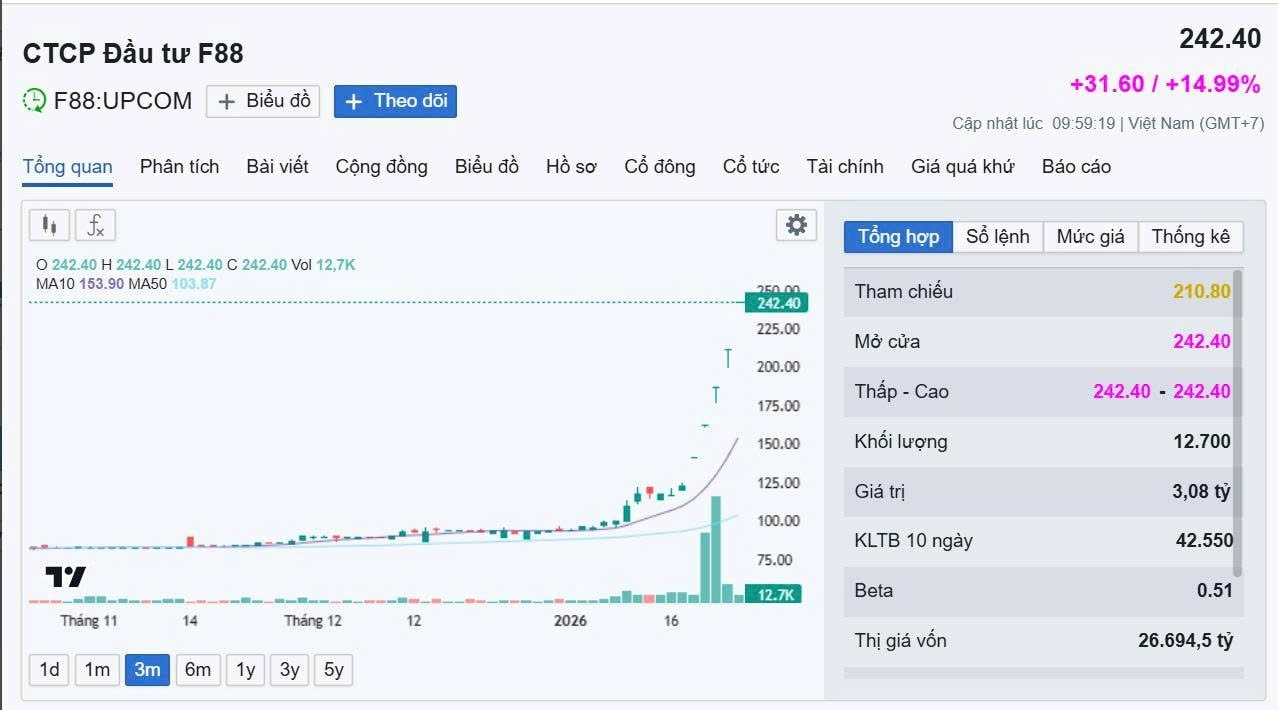Open the fx indicators icon
This screenshot has height=710, width=1278.
pyautogui.click(x=96, y=226)
